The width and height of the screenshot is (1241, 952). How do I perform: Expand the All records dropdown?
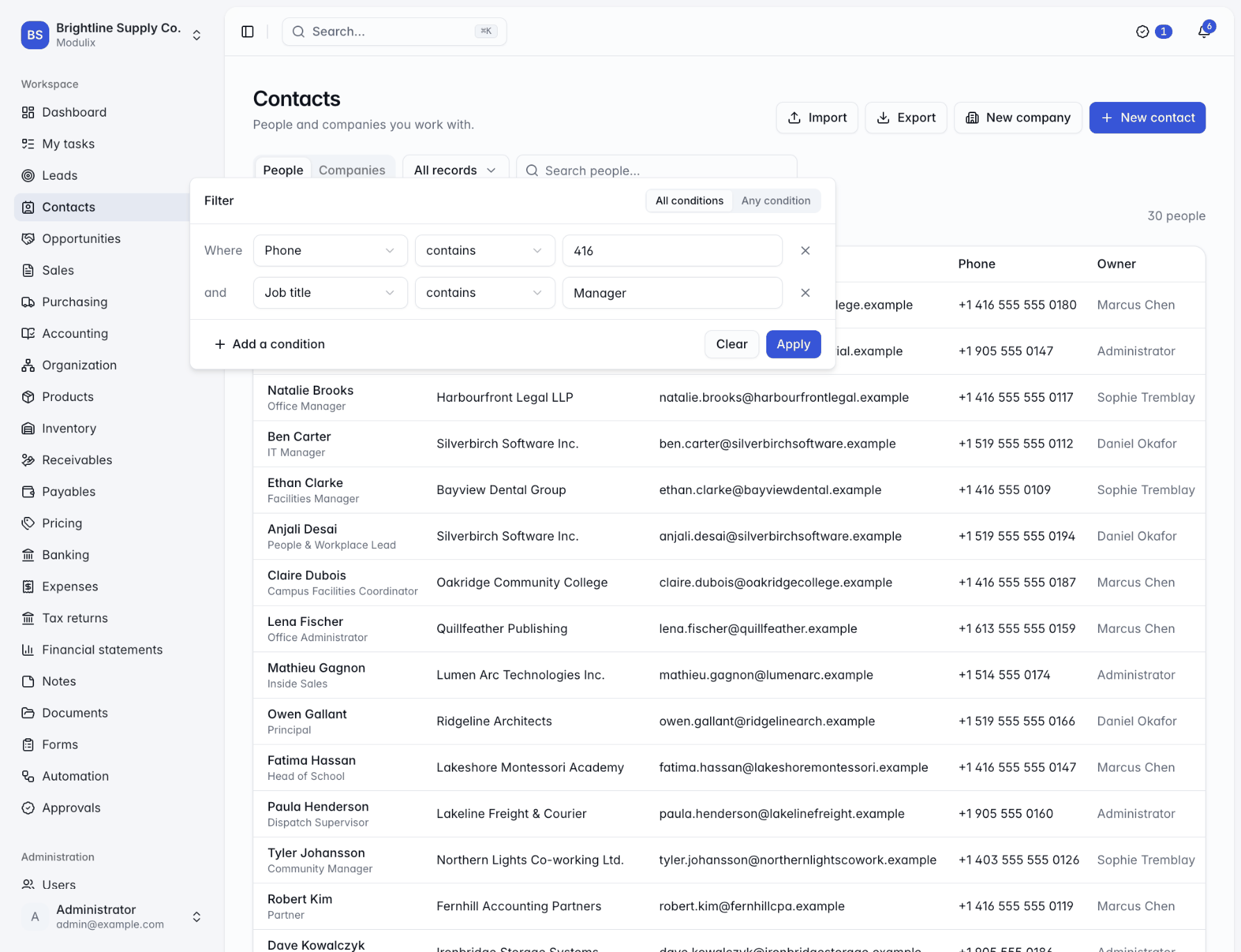click(x=455, y=170)
